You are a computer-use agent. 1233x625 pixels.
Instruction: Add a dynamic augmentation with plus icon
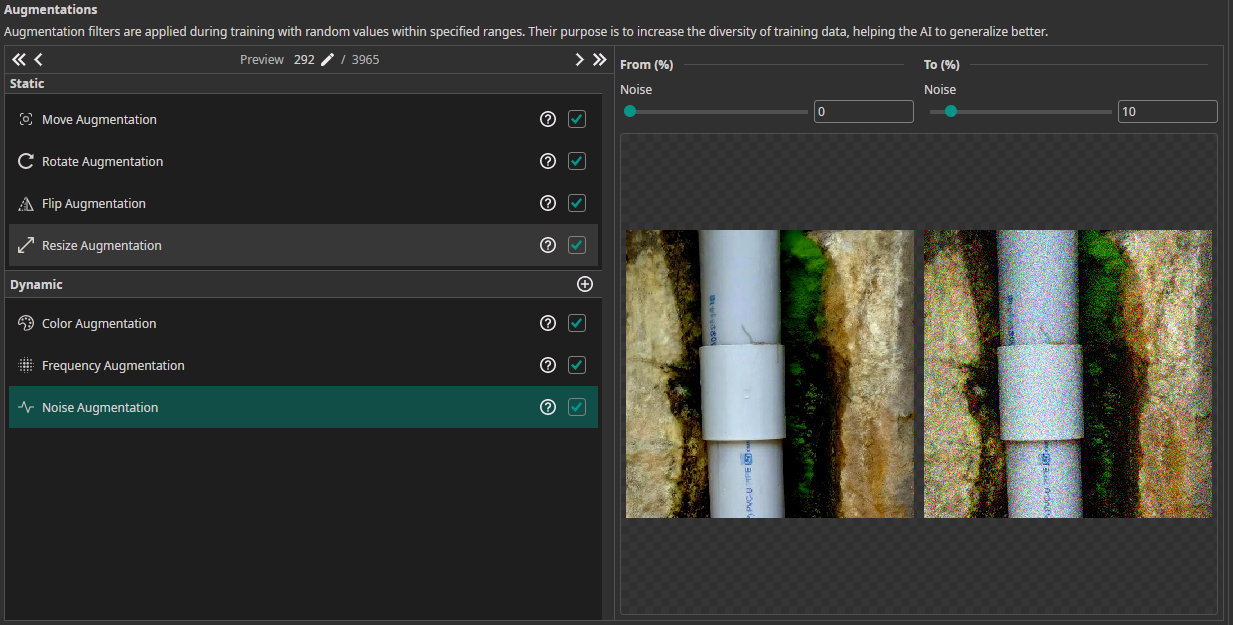[585, 284]
